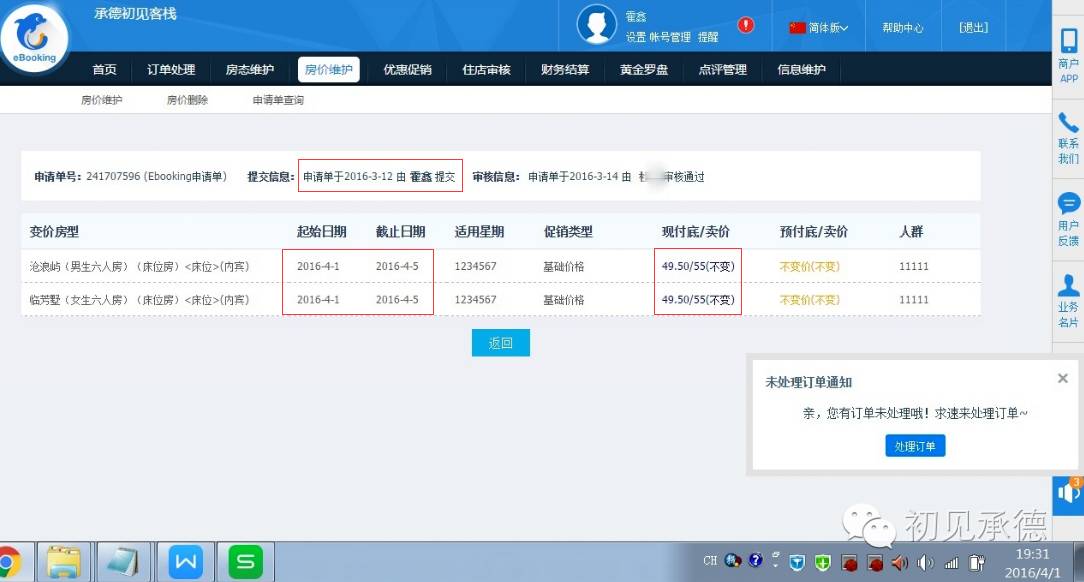
Task: Open 优惠促销 menu
Action: point(407,69)
